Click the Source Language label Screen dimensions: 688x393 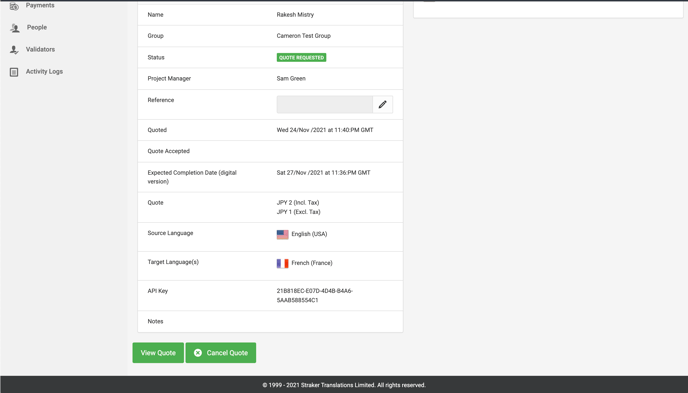click(170, 233)
